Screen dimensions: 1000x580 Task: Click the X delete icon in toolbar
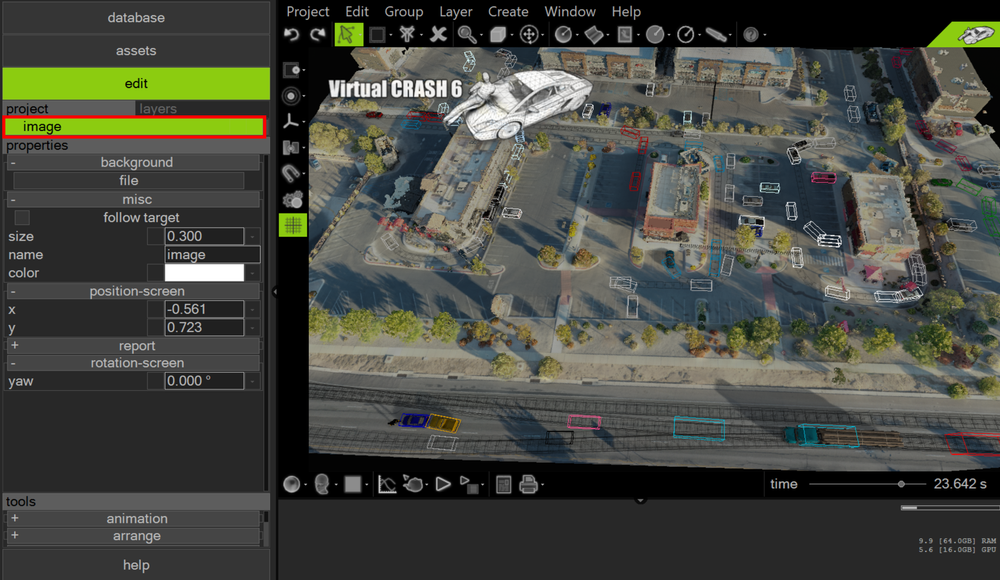tap(438, 34)
